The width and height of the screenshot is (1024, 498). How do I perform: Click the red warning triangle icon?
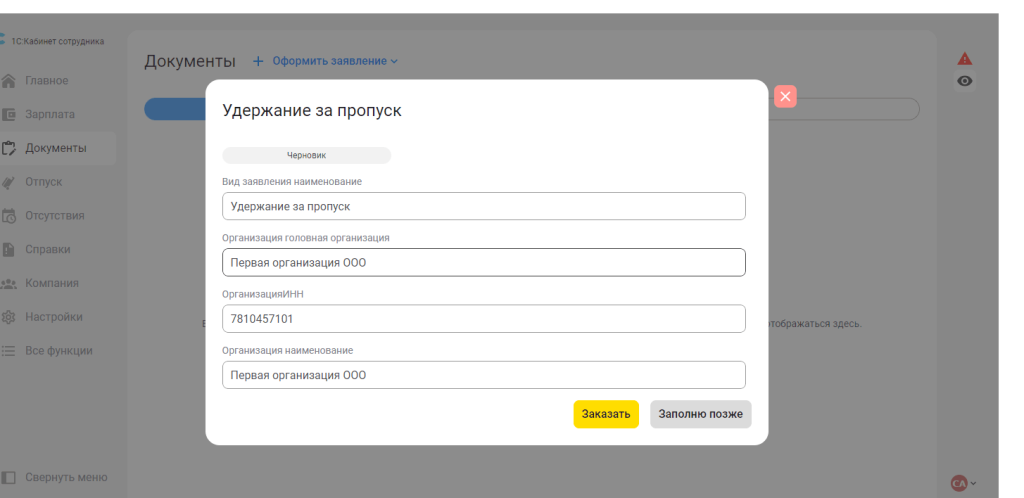[x=965, y=59]
